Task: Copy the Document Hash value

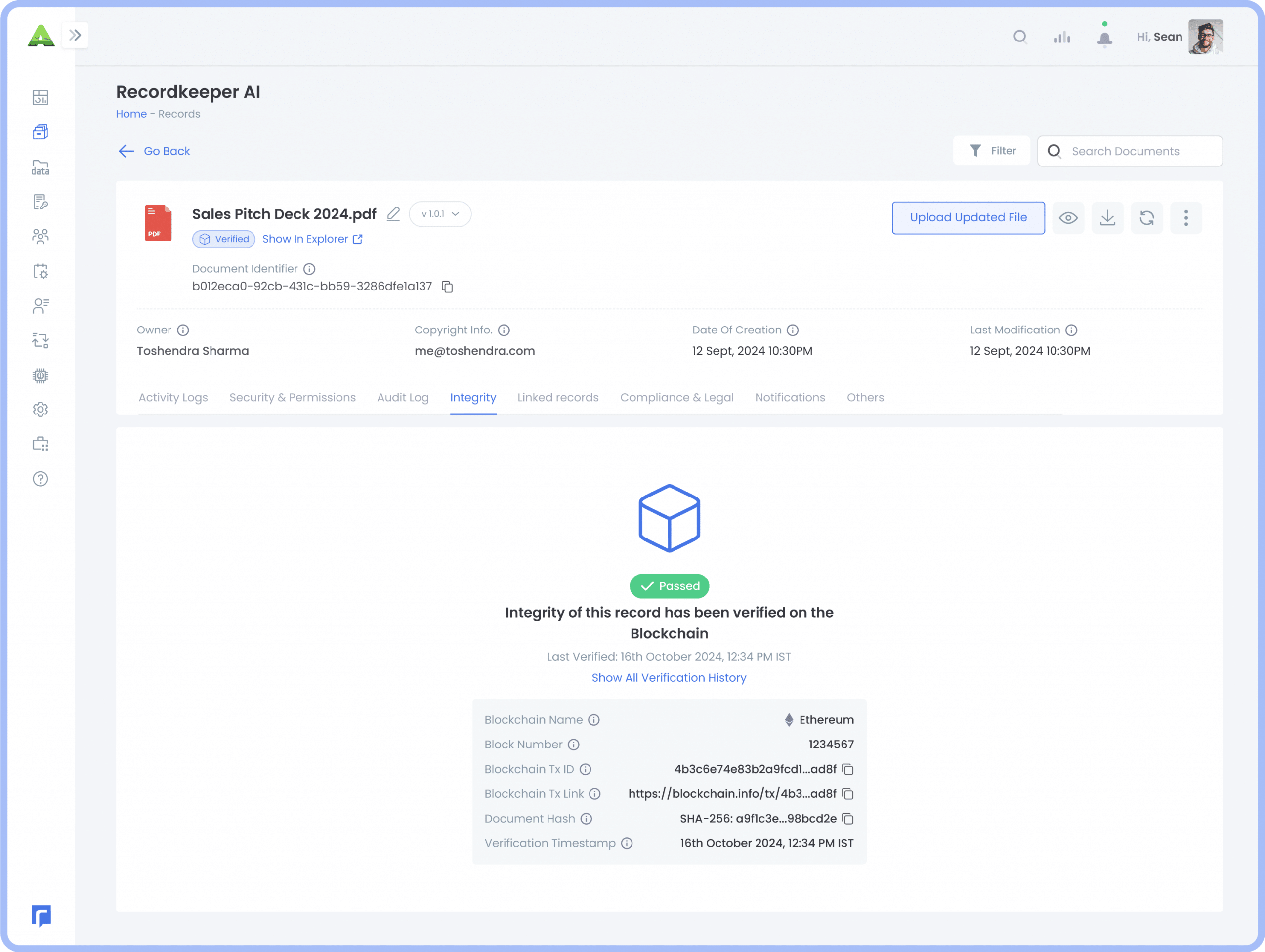Action: click(847, 819)
